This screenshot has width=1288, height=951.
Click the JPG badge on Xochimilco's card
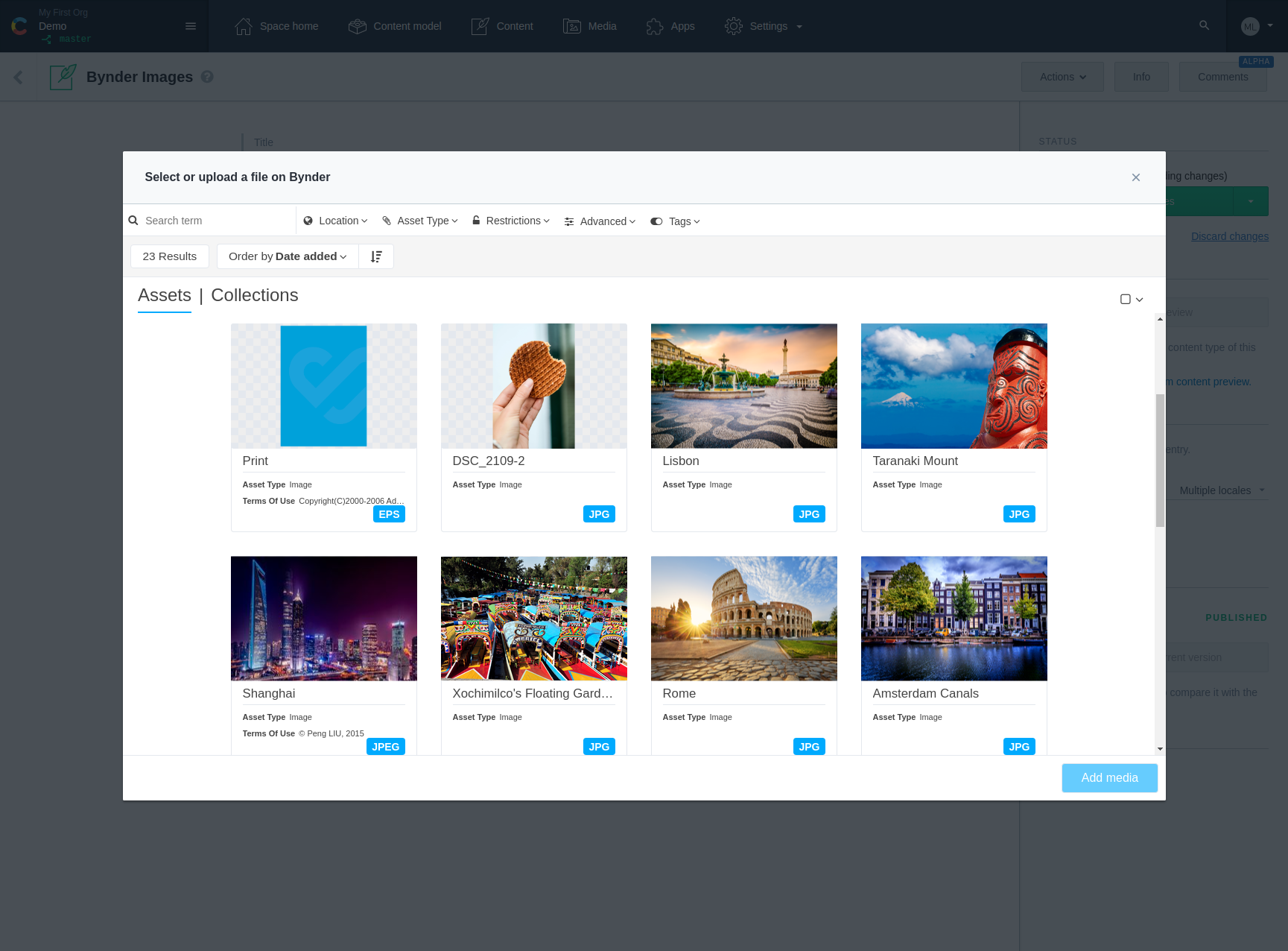coord(599,747)
